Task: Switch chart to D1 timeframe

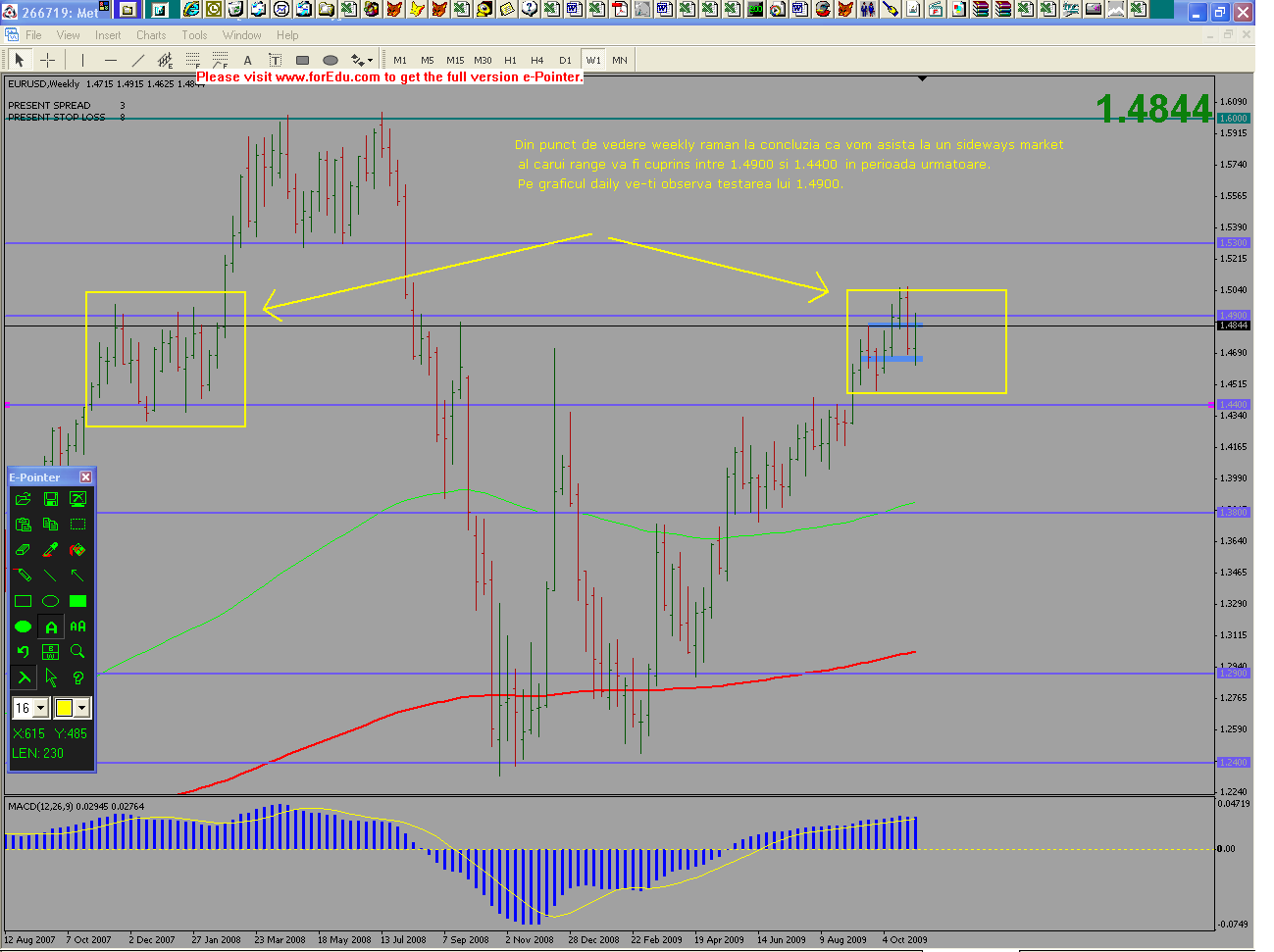Action: (x=565, y=60)
